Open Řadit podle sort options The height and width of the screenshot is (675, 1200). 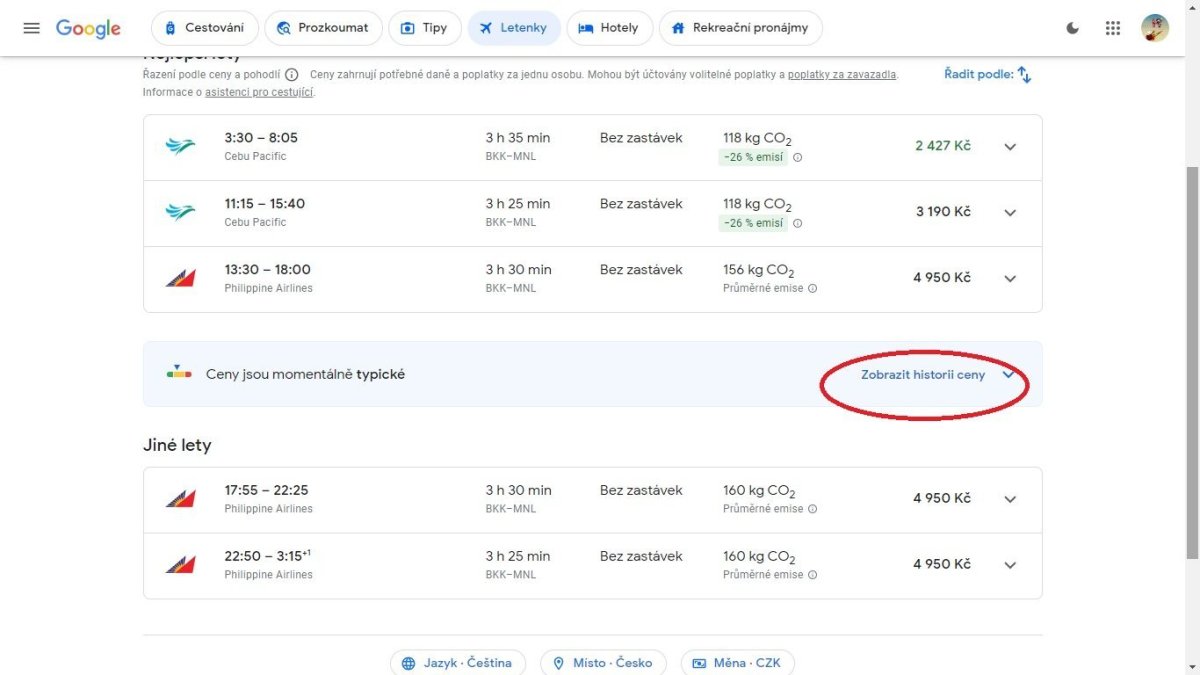987,75
